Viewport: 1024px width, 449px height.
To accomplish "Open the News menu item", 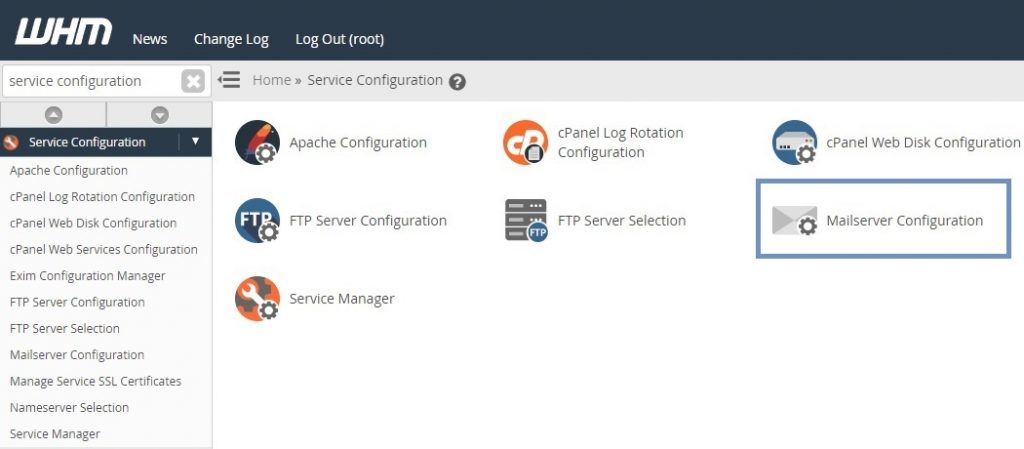I will click(150, 39).
